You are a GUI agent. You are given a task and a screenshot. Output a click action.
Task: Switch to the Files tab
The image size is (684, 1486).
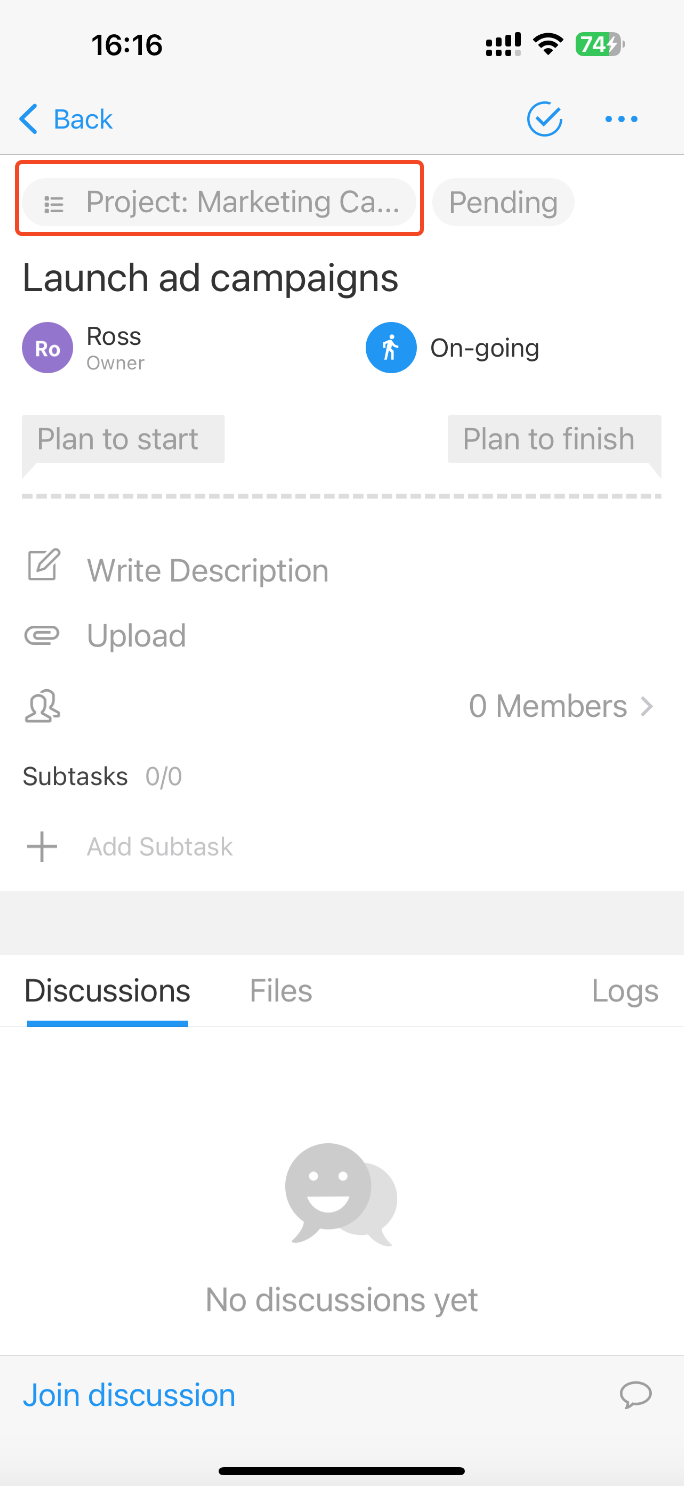click(281, 991)
